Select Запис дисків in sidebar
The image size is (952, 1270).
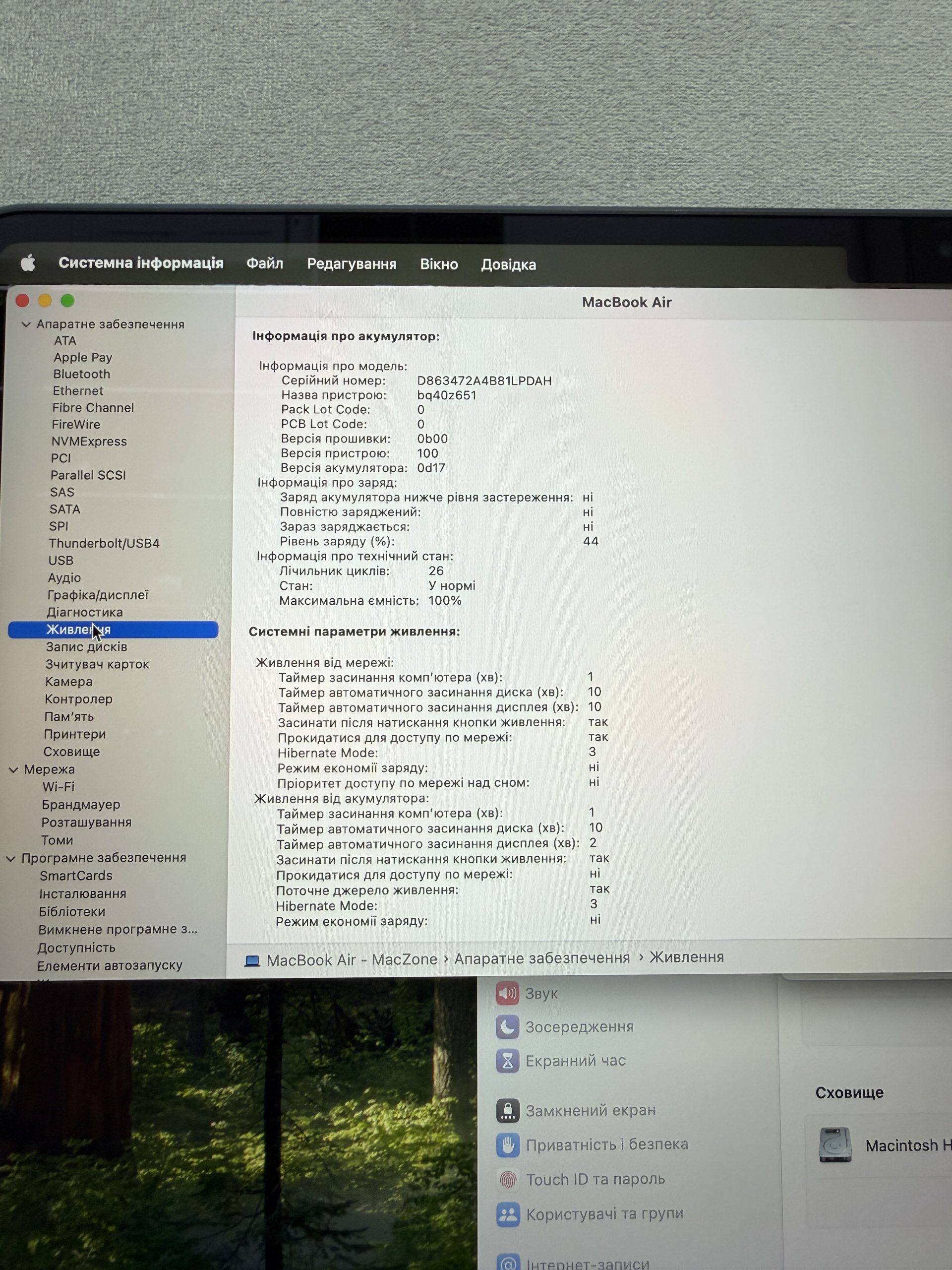pyautogui.click(x=87, y=647)
